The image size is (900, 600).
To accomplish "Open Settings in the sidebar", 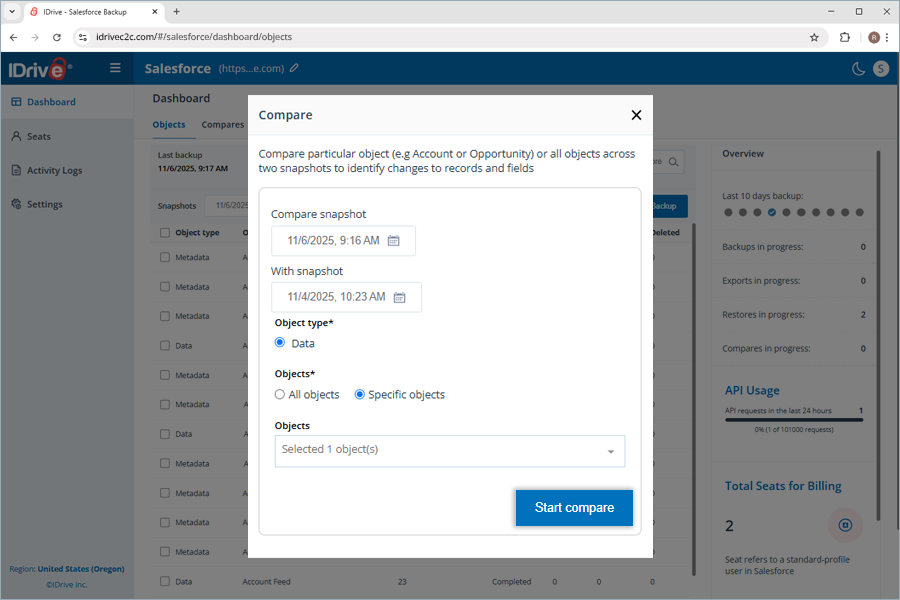I will click(x=67, y=204).
